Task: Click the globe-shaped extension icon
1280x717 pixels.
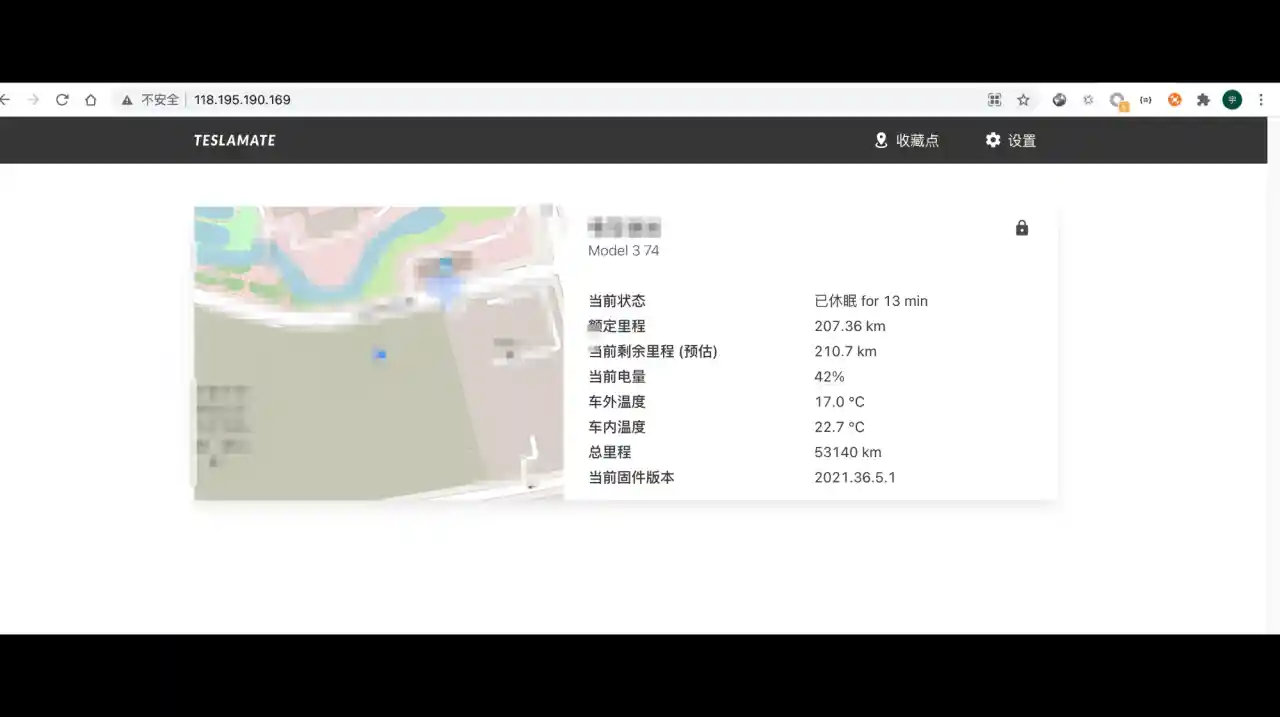Action: pos(1059,99)
